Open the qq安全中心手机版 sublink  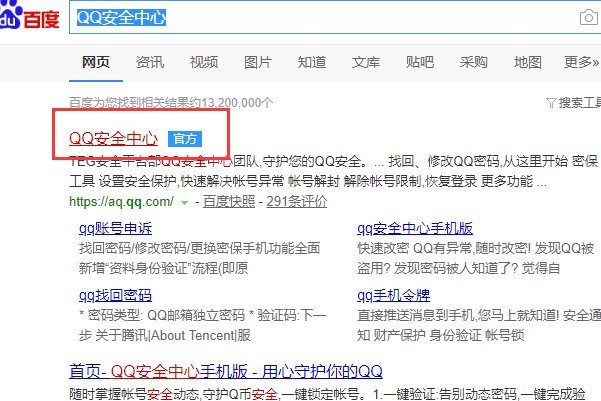click(415, 228)
